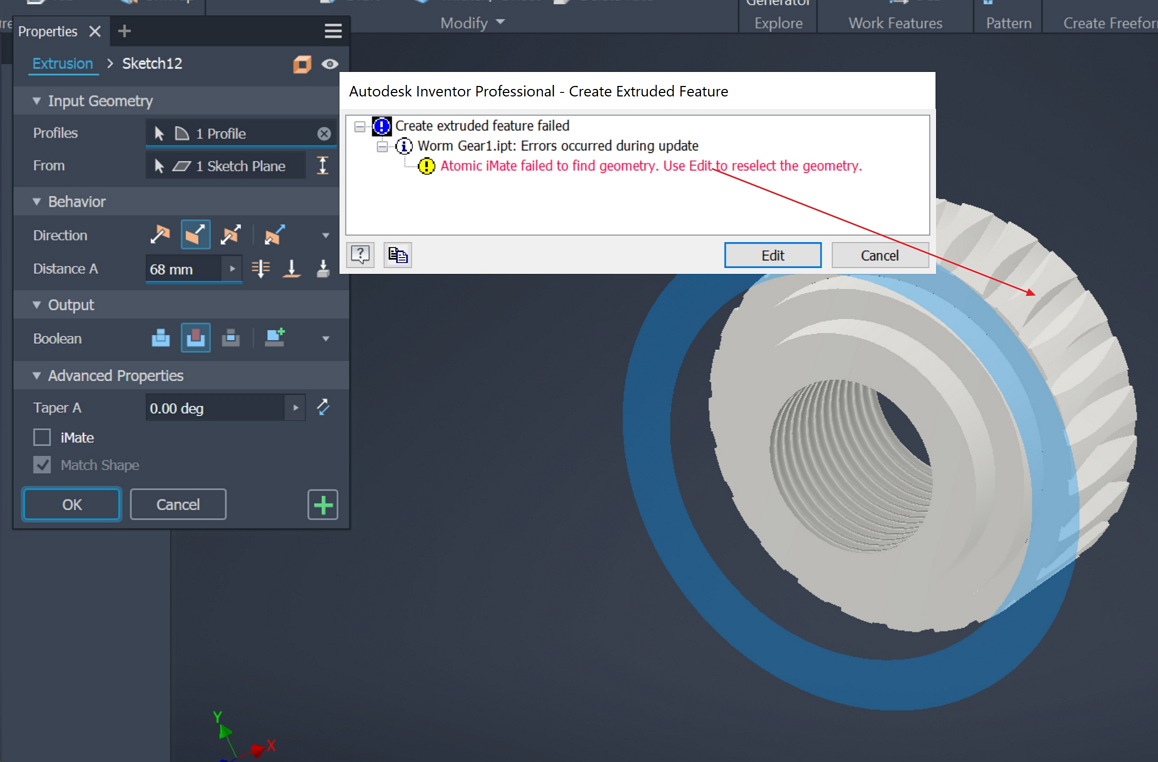1158x762 pixels.
Task: Open the Modify panel dropdown
Action: pos(473,23)
